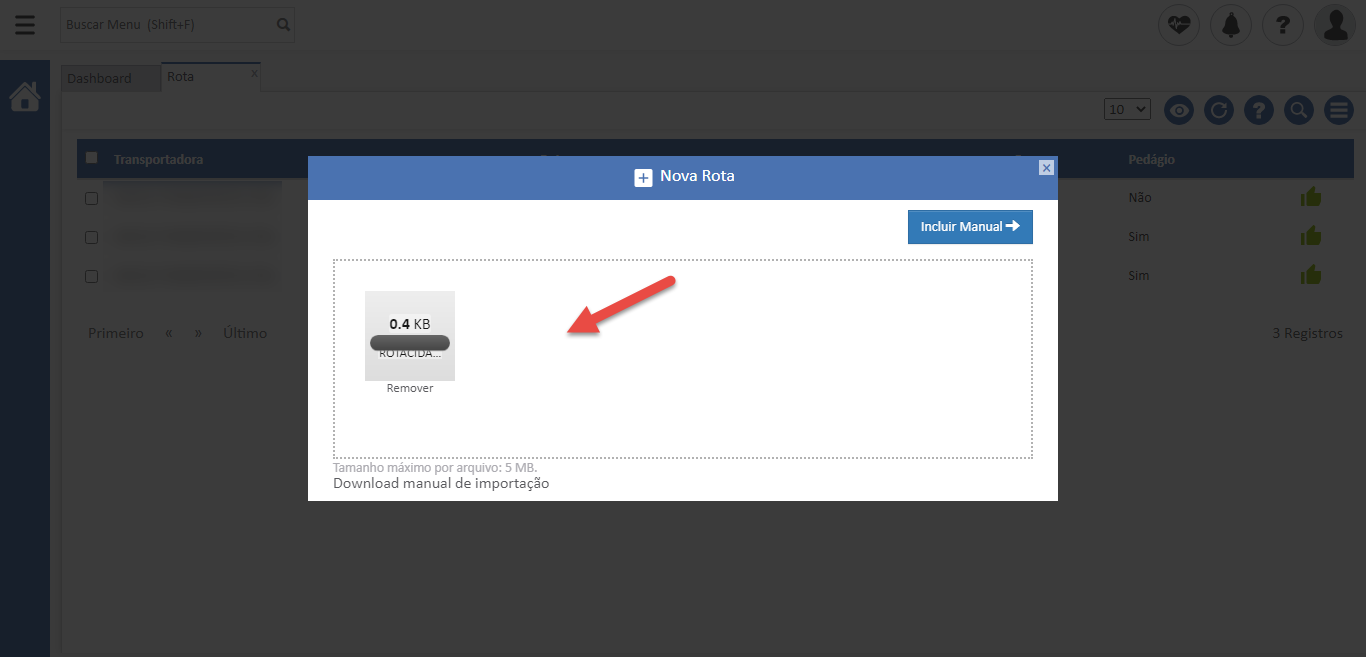This screenshot has height=657, width=1366.
Task: Click the eye visibility icon in toolbar
Action: tap(1179, 110)
